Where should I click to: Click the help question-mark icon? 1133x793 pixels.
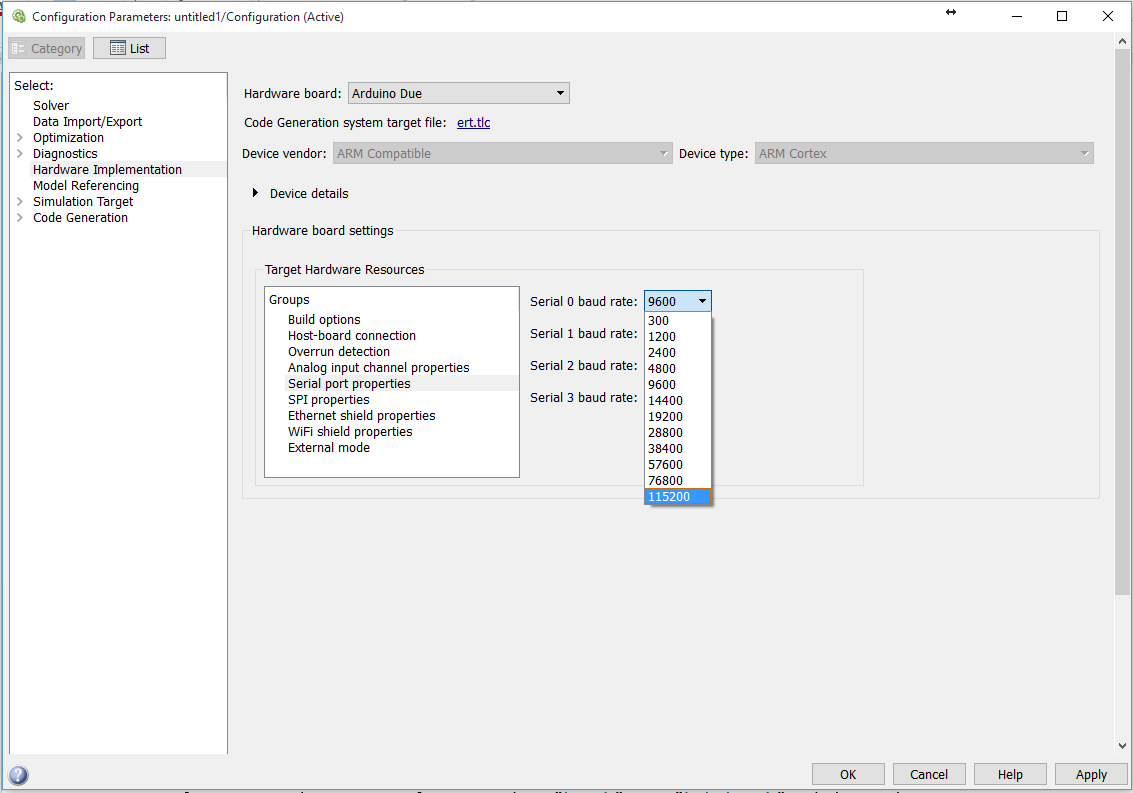[x=17, y=775]
